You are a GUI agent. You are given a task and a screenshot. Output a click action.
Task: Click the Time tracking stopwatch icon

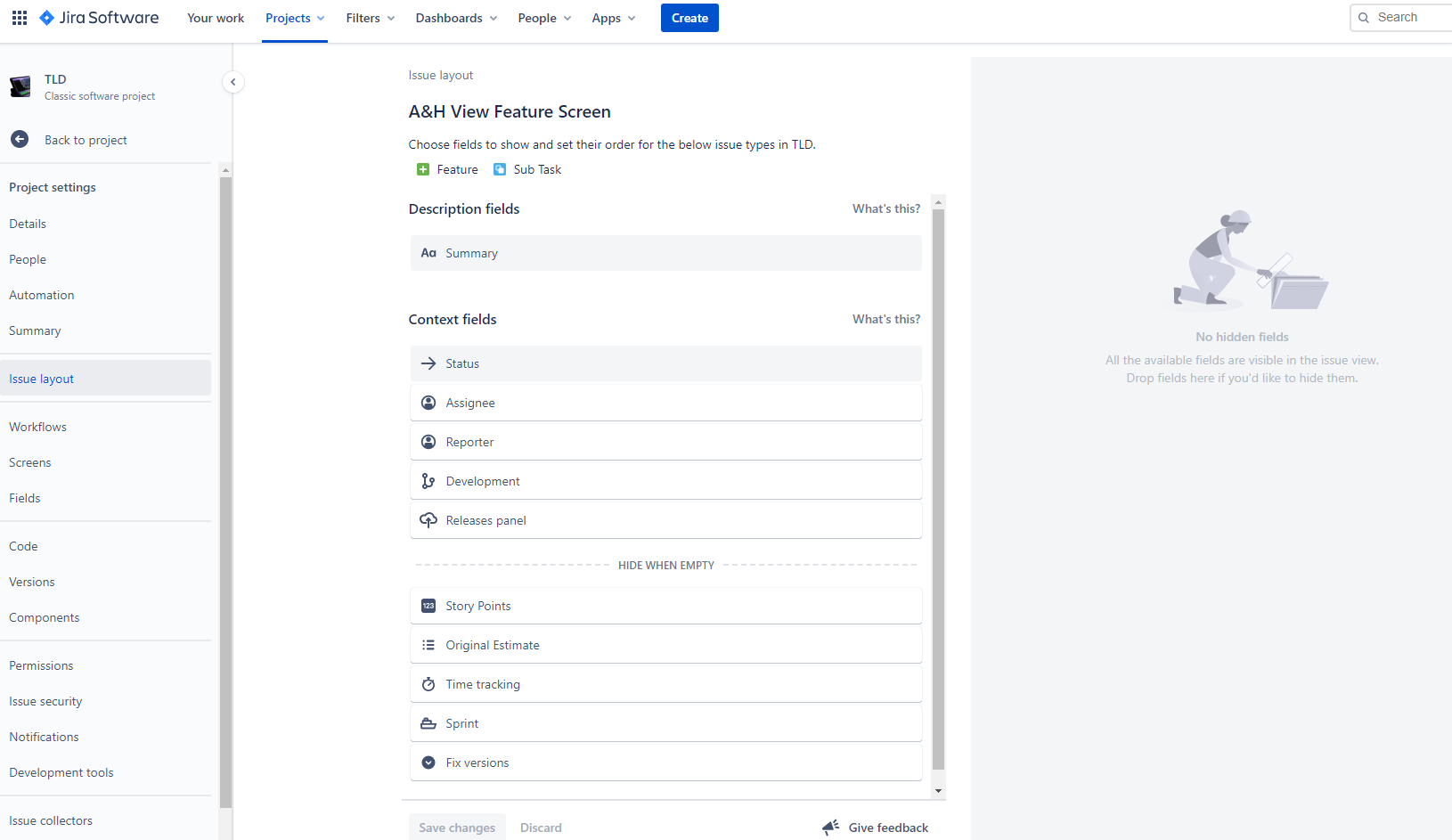(428, 684)
